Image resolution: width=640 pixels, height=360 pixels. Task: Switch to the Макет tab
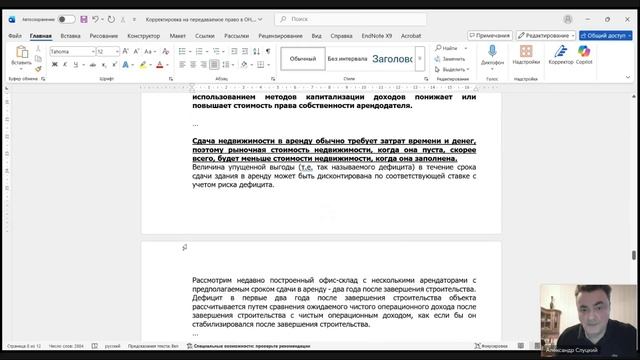[178, 36]
